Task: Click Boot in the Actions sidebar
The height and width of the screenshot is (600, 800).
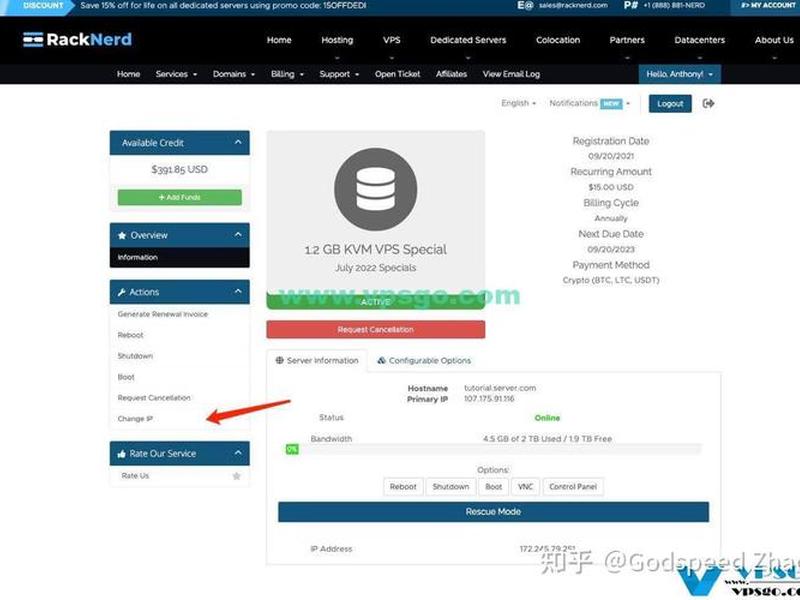Action: (126, 377)
